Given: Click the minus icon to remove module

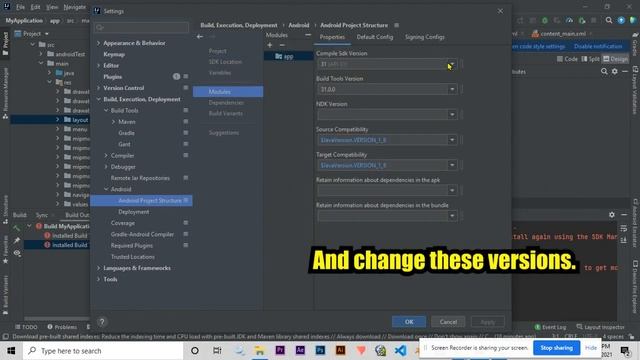Looking at the screenshot, I should [282, 45].
